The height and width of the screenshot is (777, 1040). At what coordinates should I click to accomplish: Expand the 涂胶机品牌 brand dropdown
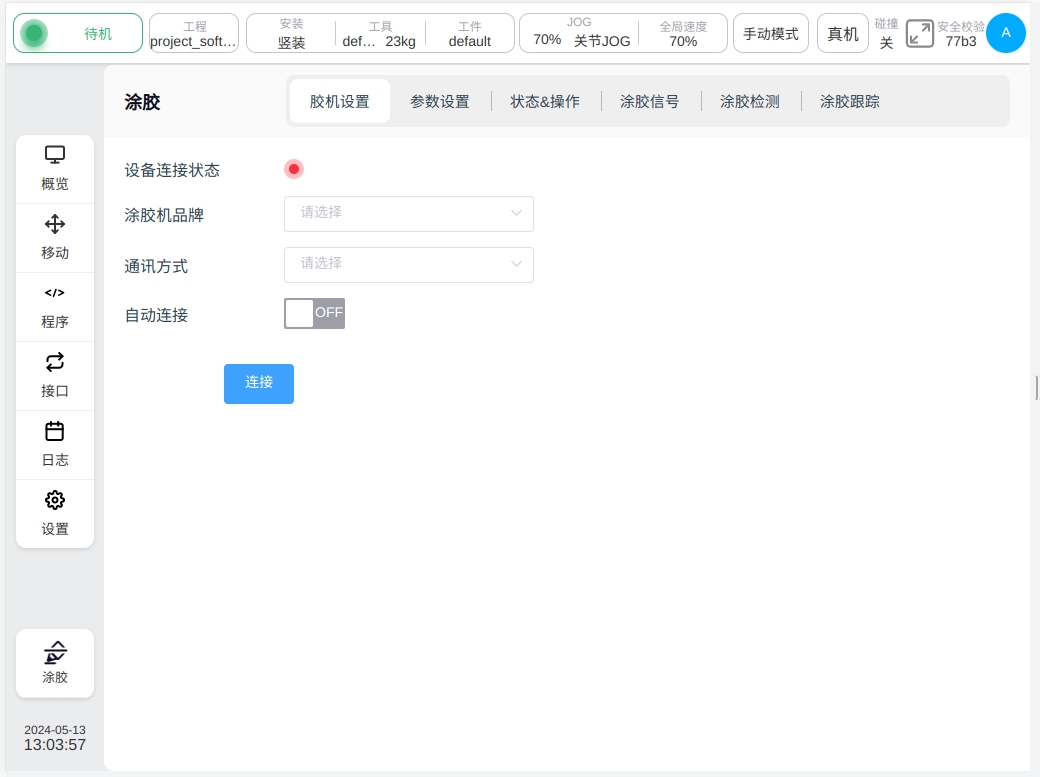tap(408, 213)
